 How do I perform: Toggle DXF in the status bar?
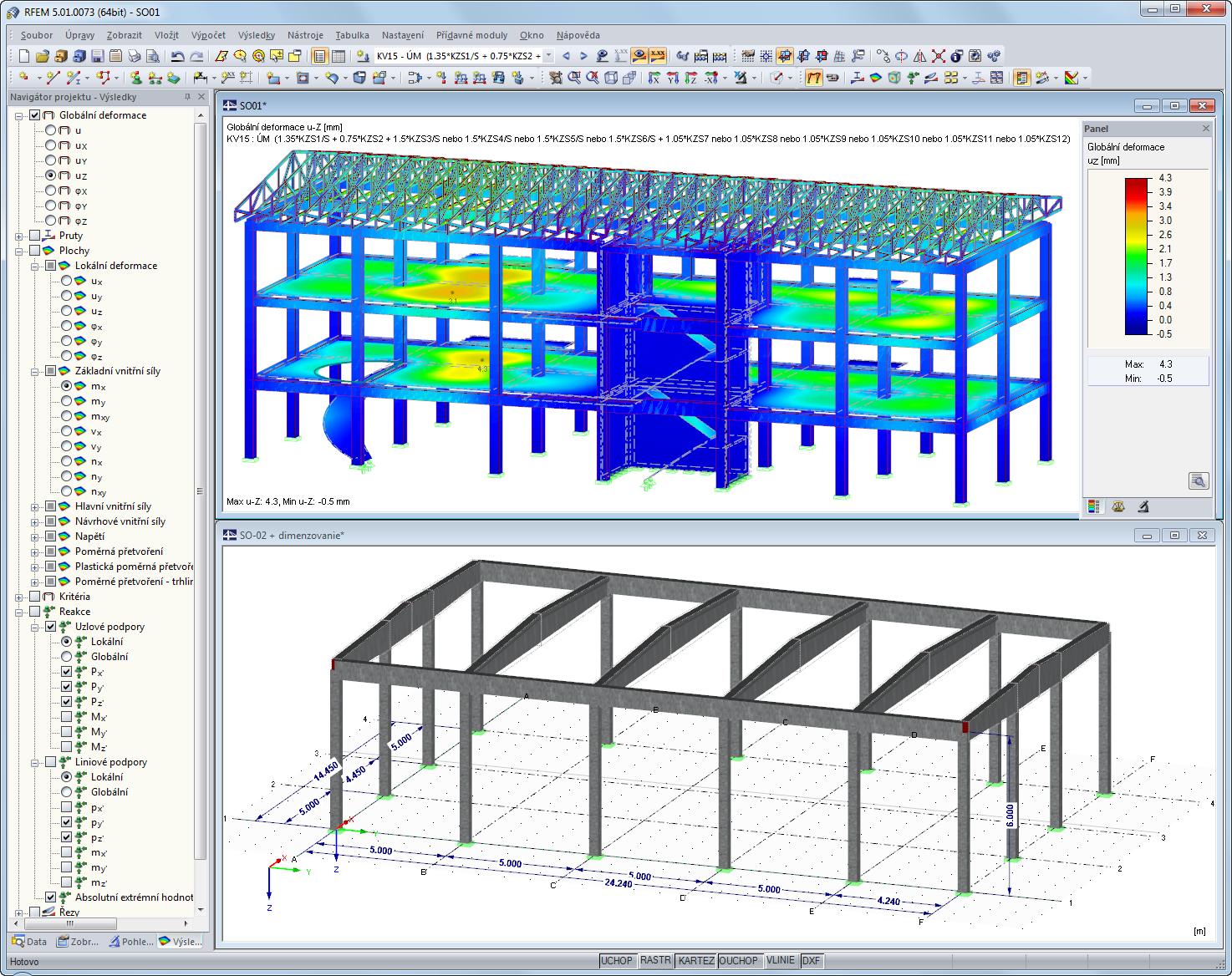pyautogui.click(x=811, y=961)
